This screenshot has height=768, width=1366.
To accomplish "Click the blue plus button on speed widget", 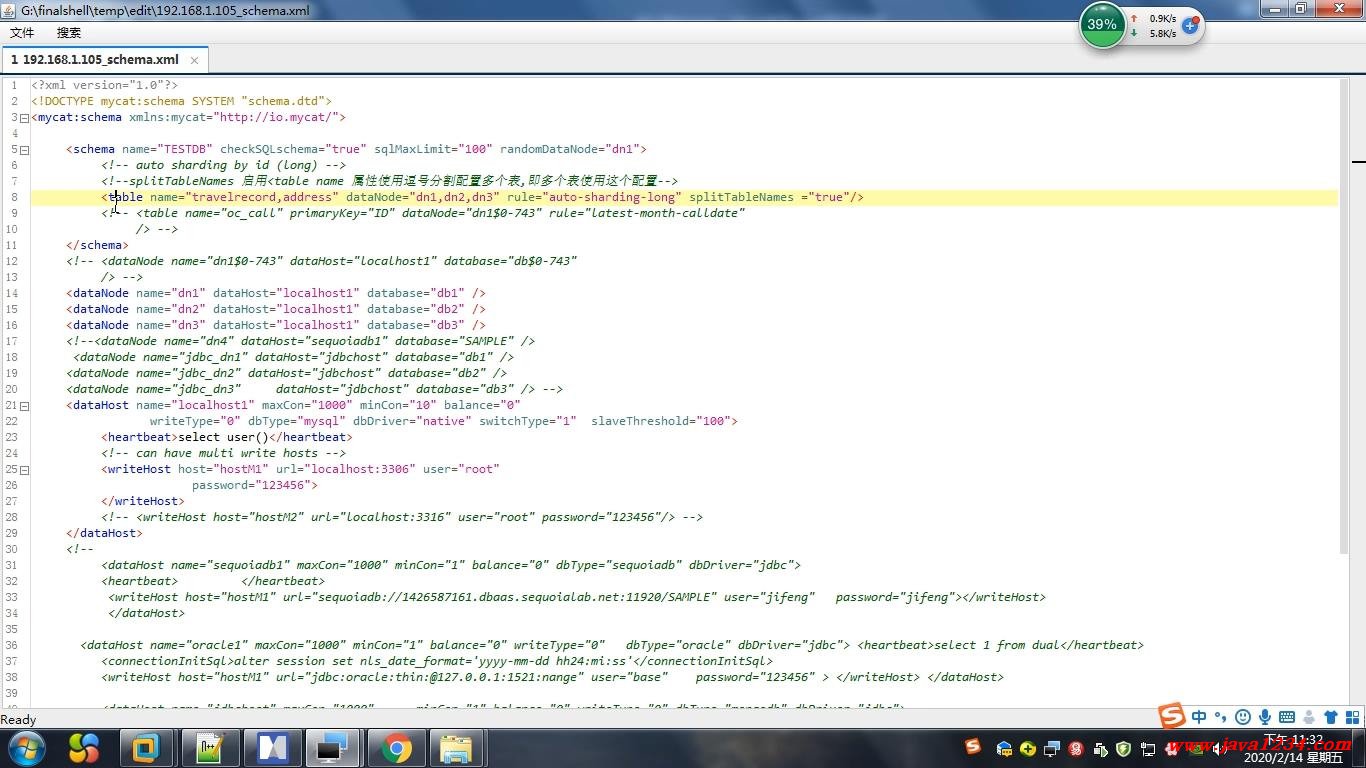I will tap(1190, 25).
